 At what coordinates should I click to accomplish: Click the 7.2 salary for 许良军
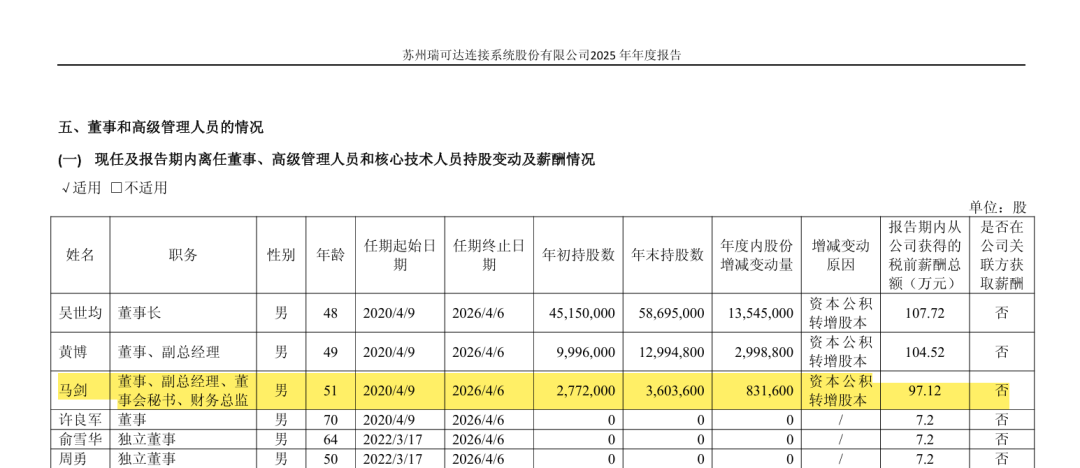[925, 419]
